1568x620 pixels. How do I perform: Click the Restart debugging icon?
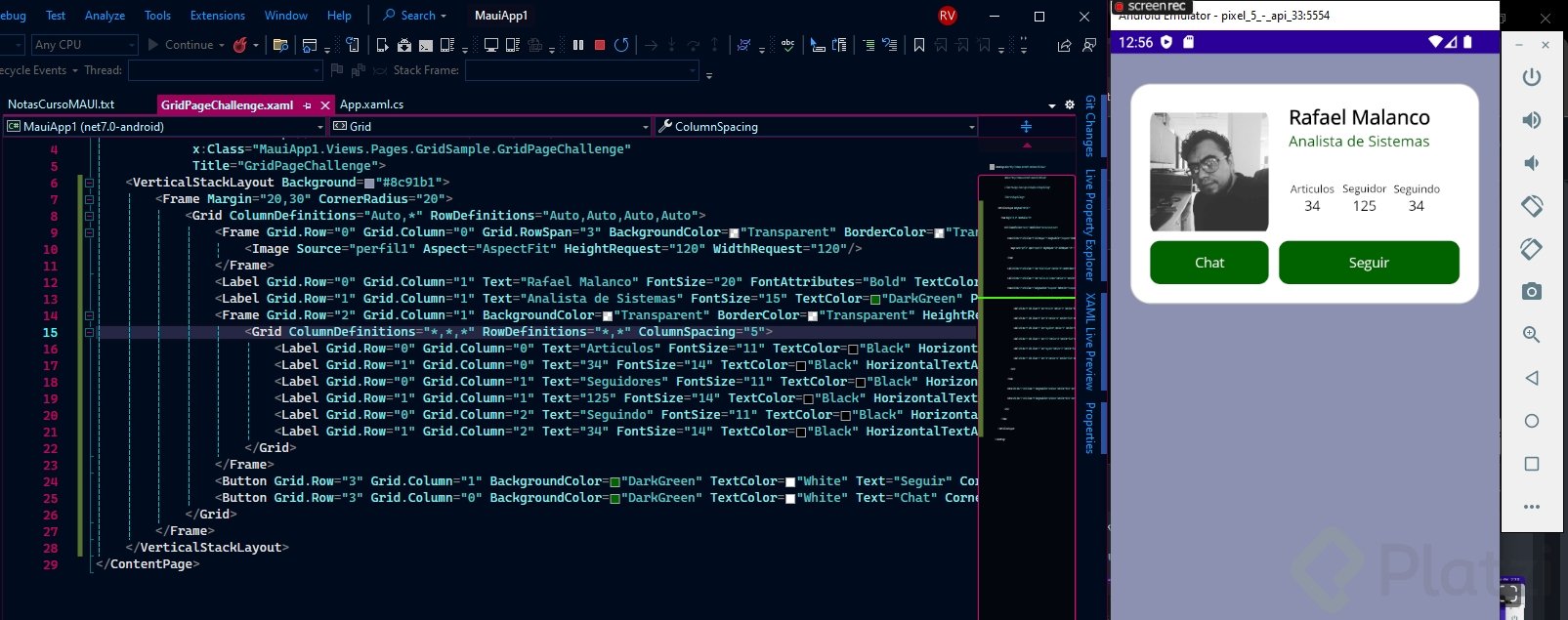621,45
